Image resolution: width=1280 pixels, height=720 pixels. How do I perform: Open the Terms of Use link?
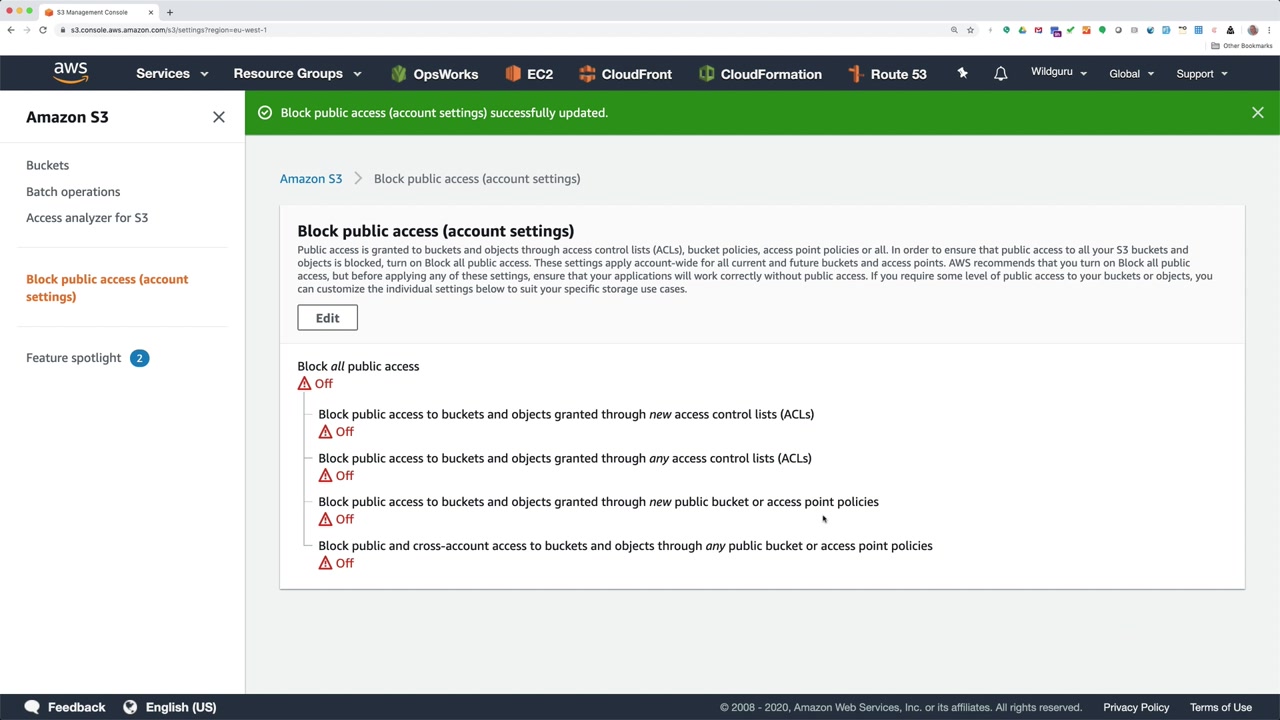[x=1221, y=707]
